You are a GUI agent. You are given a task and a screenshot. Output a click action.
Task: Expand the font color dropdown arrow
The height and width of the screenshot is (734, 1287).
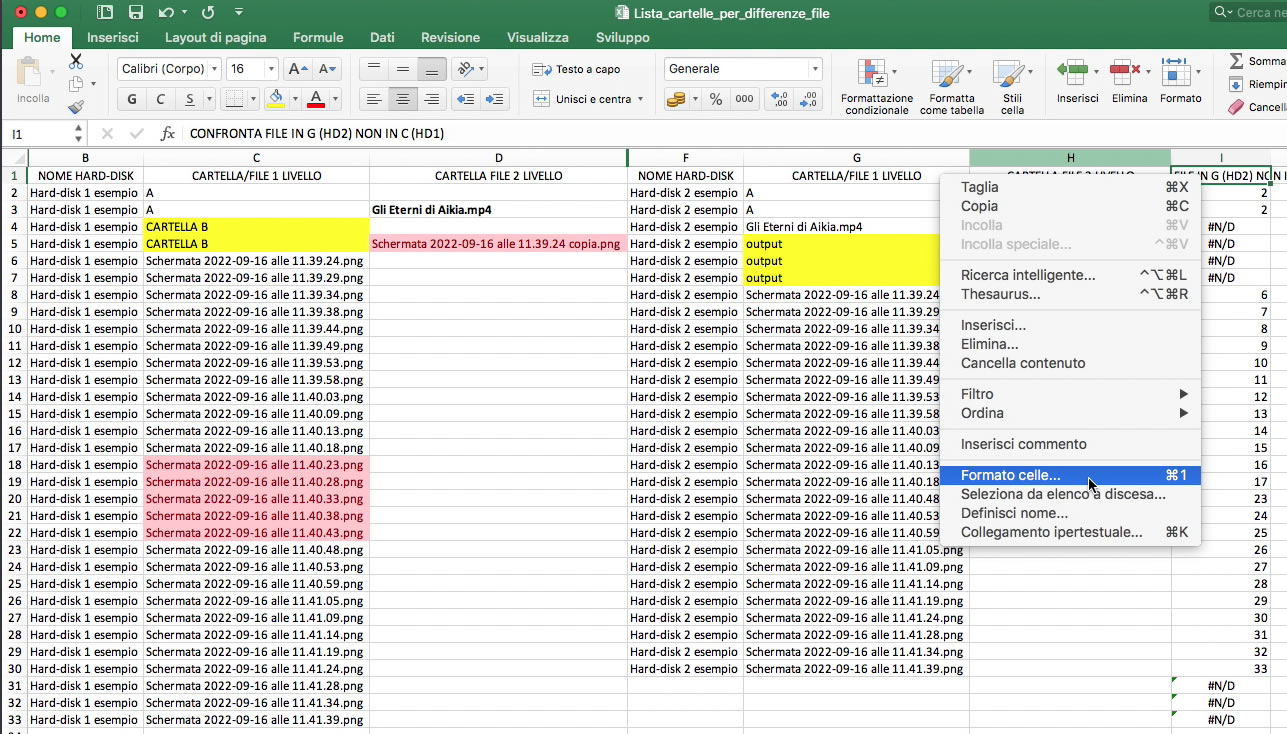(x=334, y=100)
